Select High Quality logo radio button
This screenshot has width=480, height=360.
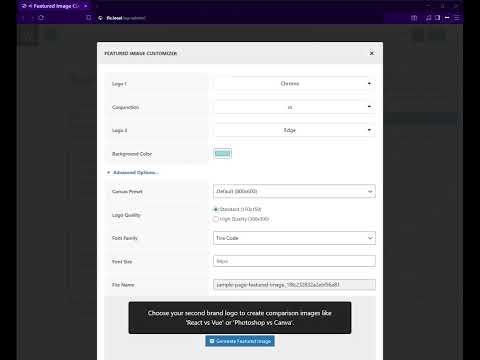216,219
